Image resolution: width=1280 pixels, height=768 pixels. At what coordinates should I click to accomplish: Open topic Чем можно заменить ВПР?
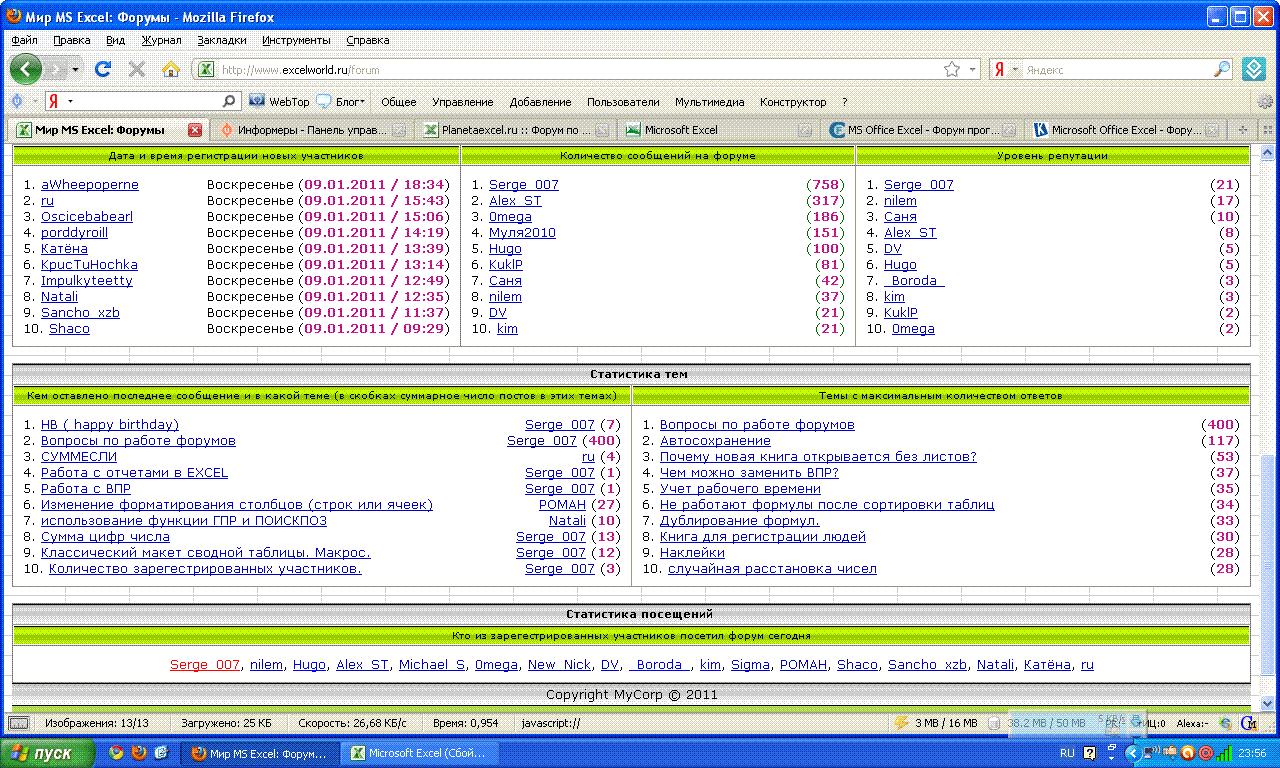[x=749, y=473]
